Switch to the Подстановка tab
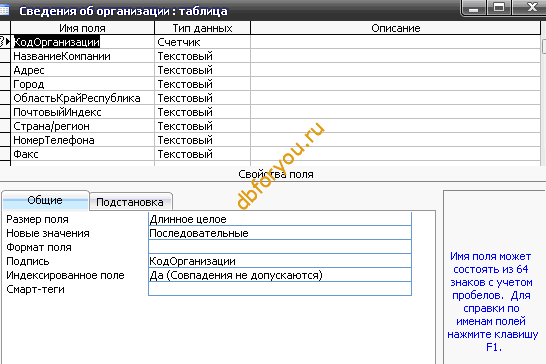The image size is (546, 364). pyautogui.click(x=130, y=202)
